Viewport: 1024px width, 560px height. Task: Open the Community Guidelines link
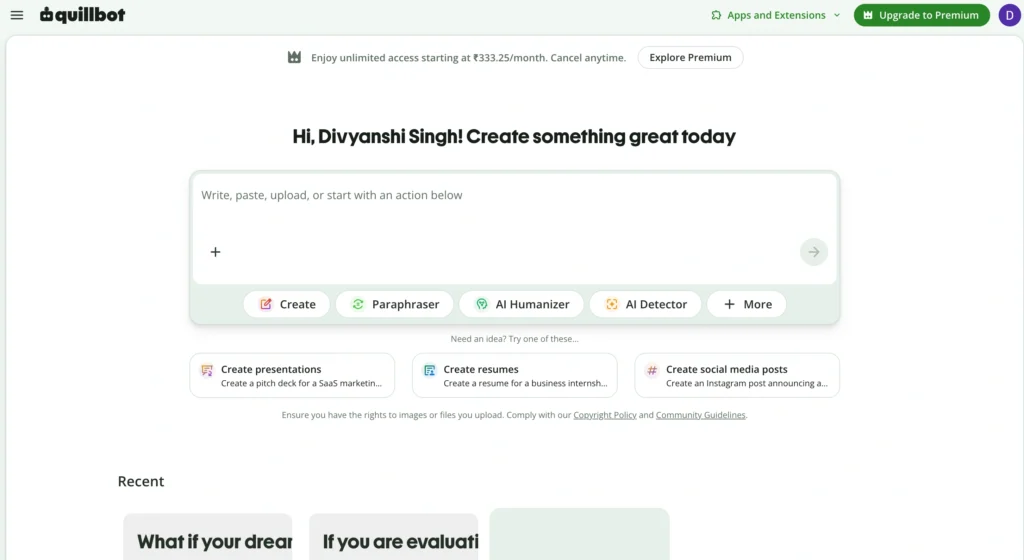pyautogui.click(x=700, y=415)
